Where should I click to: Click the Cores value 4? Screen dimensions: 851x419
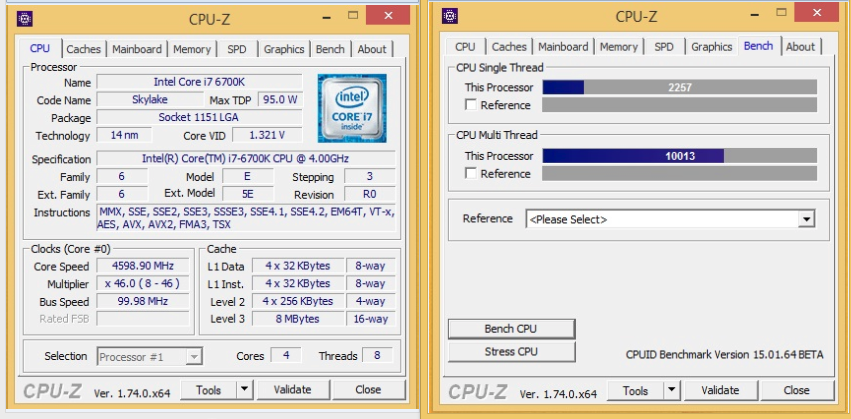click(286, 355)
